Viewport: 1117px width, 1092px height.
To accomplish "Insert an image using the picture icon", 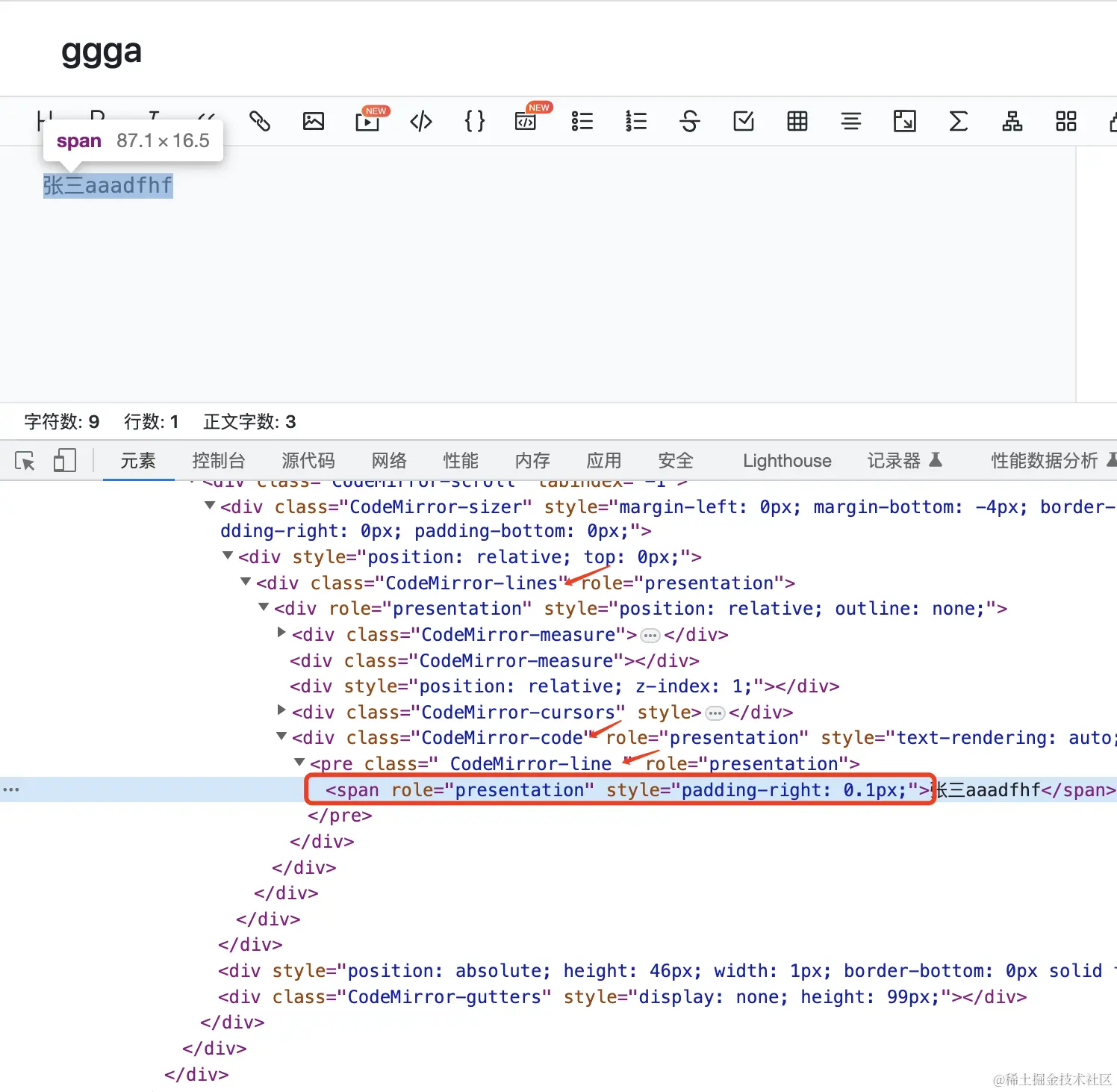I will (x=314, y=121).
